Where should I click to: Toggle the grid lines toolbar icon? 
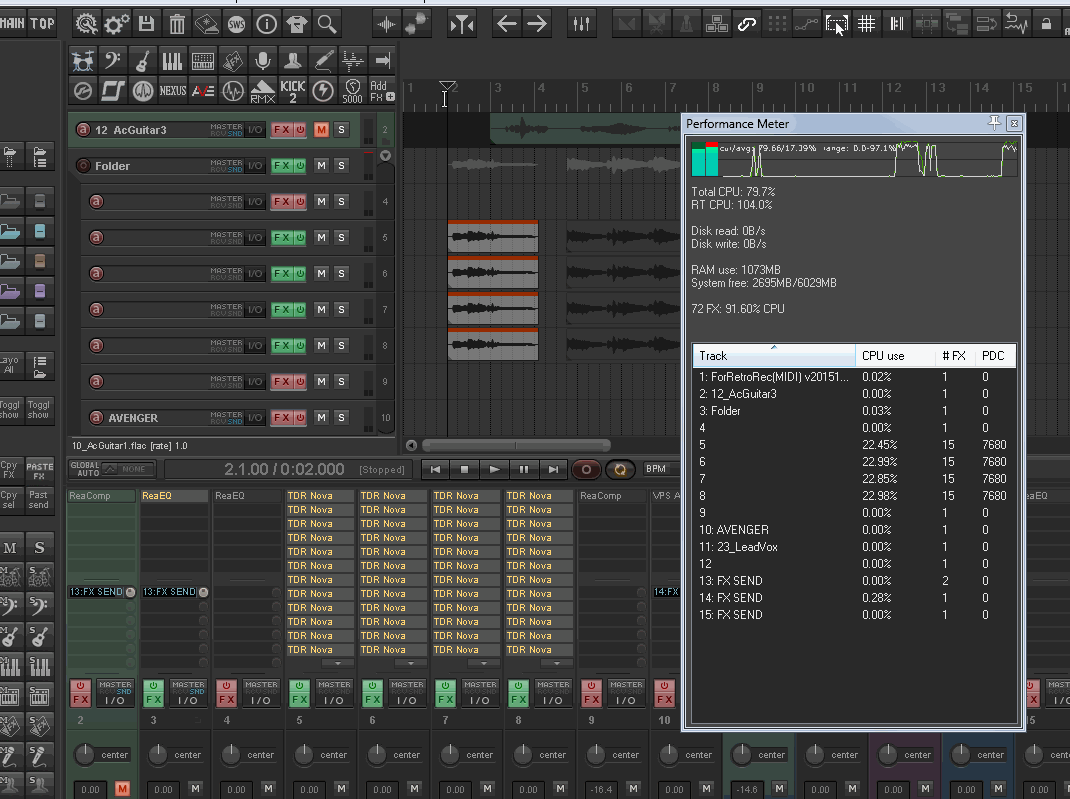point(867,24)
